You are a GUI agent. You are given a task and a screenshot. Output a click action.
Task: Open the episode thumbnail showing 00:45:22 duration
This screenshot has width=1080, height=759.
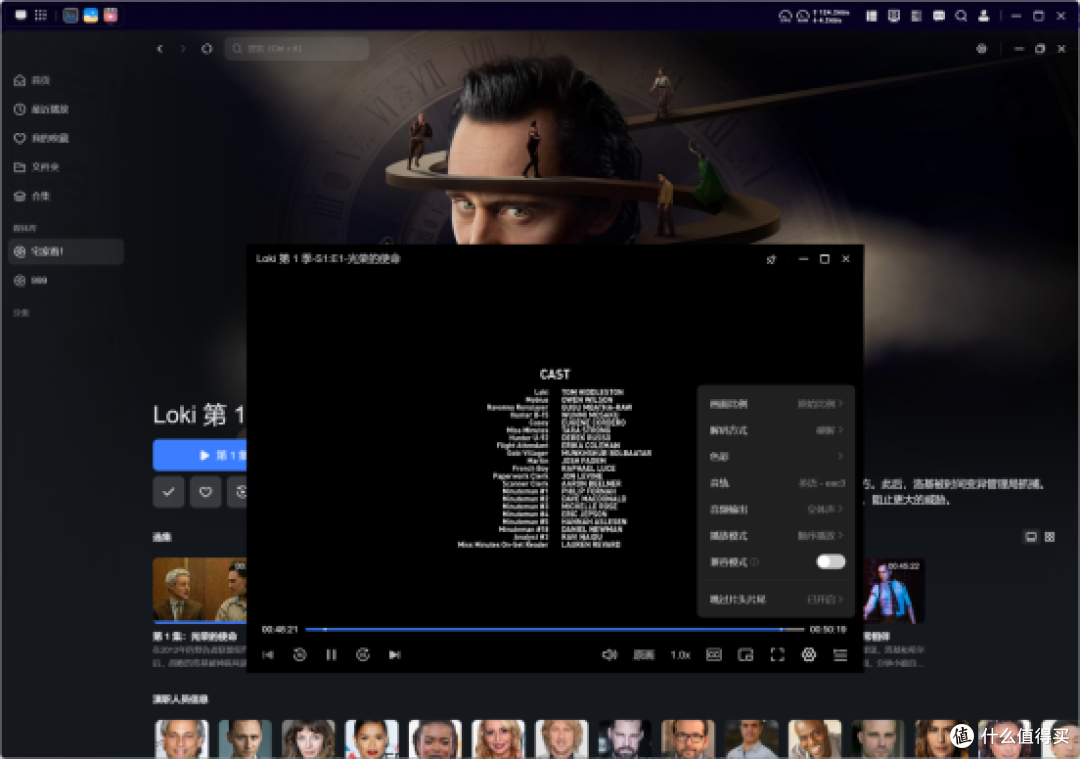[893, 590]
